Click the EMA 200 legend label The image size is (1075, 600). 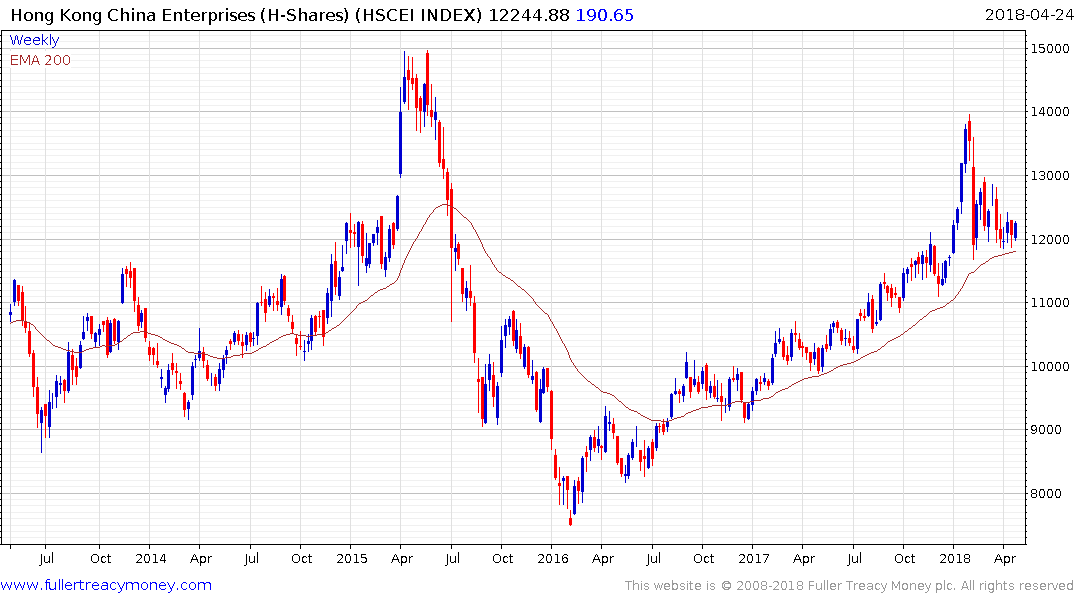(x=40, y=59)
